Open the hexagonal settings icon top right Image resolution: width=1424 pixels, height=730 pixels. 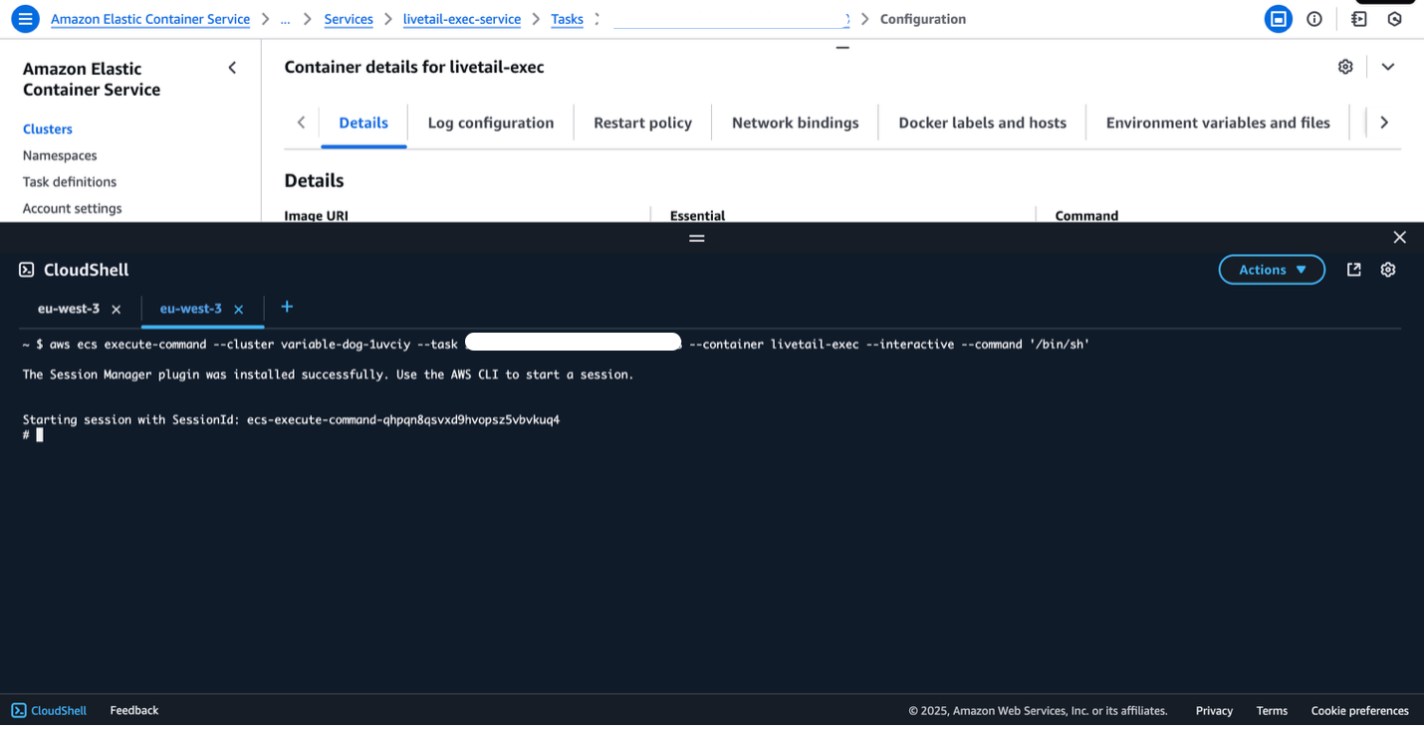[x=1396, y=18]
